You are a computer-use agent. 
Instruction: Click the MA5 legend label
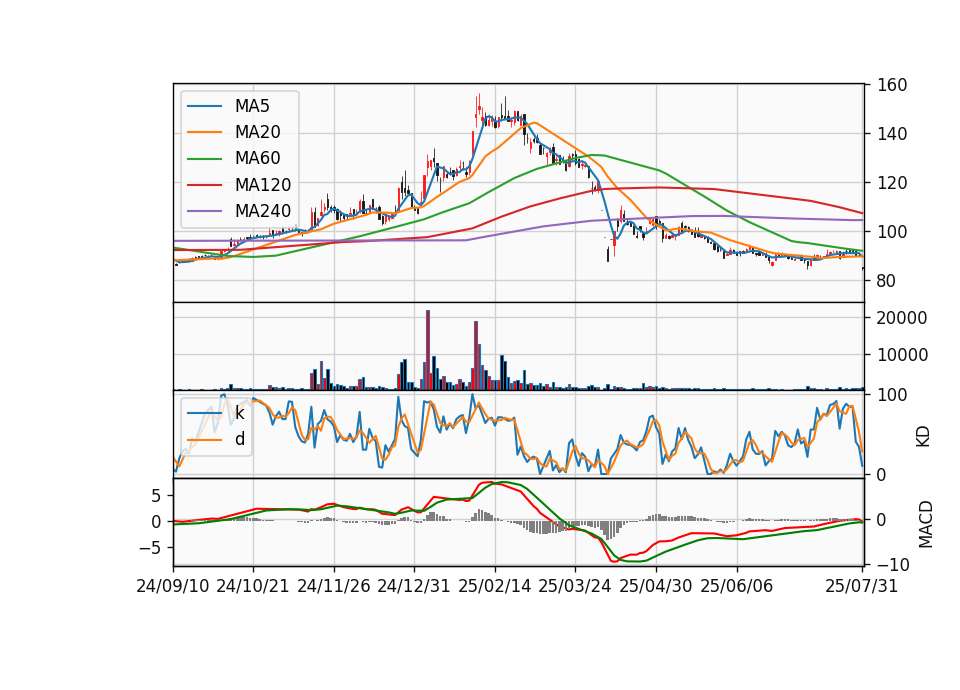pyautogui.click(x=252, y=106)
